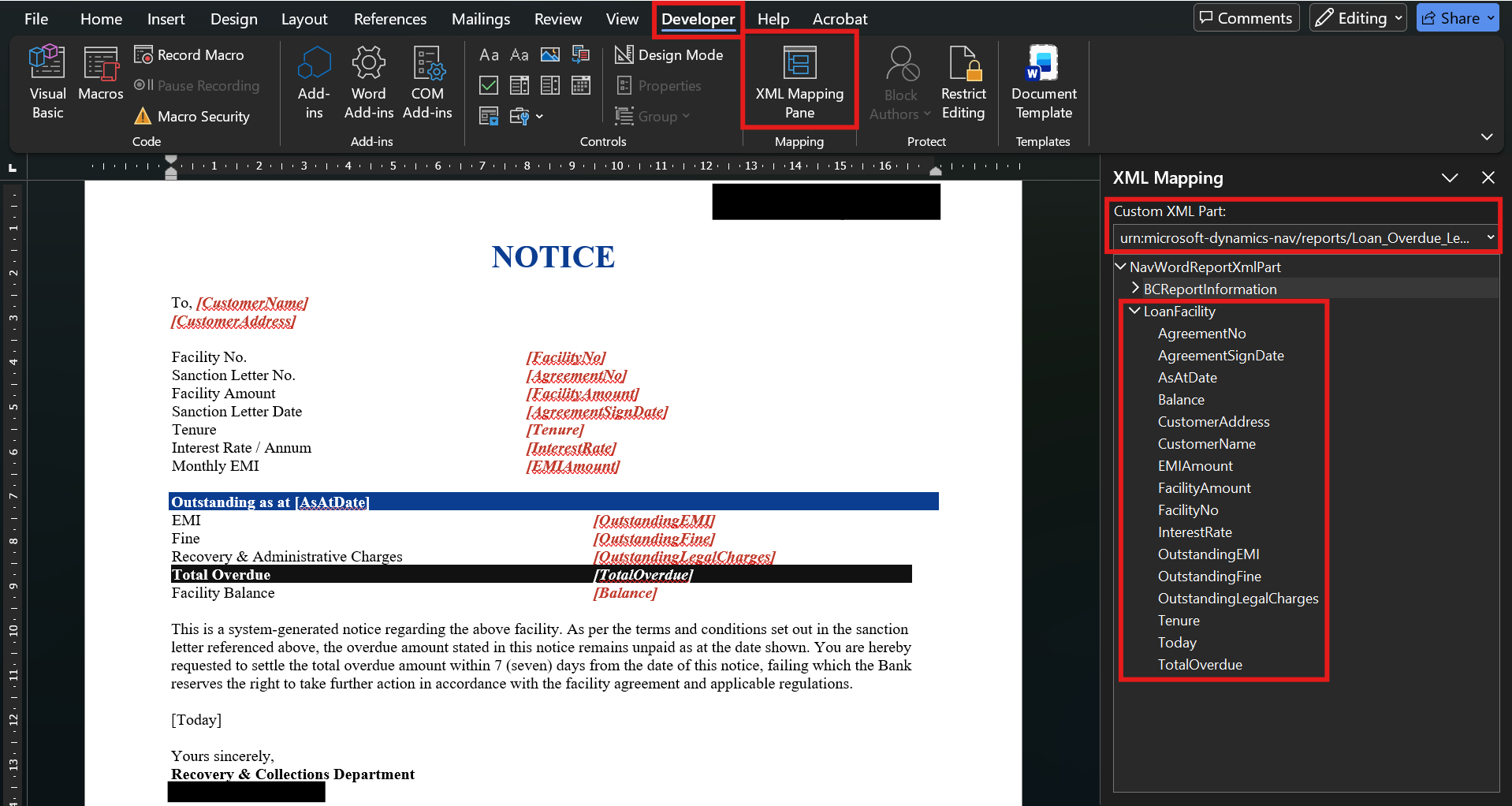Collapse the LoanFacility node
This screenshot has height=806, width=1512.
click(x=1135, y=311)
